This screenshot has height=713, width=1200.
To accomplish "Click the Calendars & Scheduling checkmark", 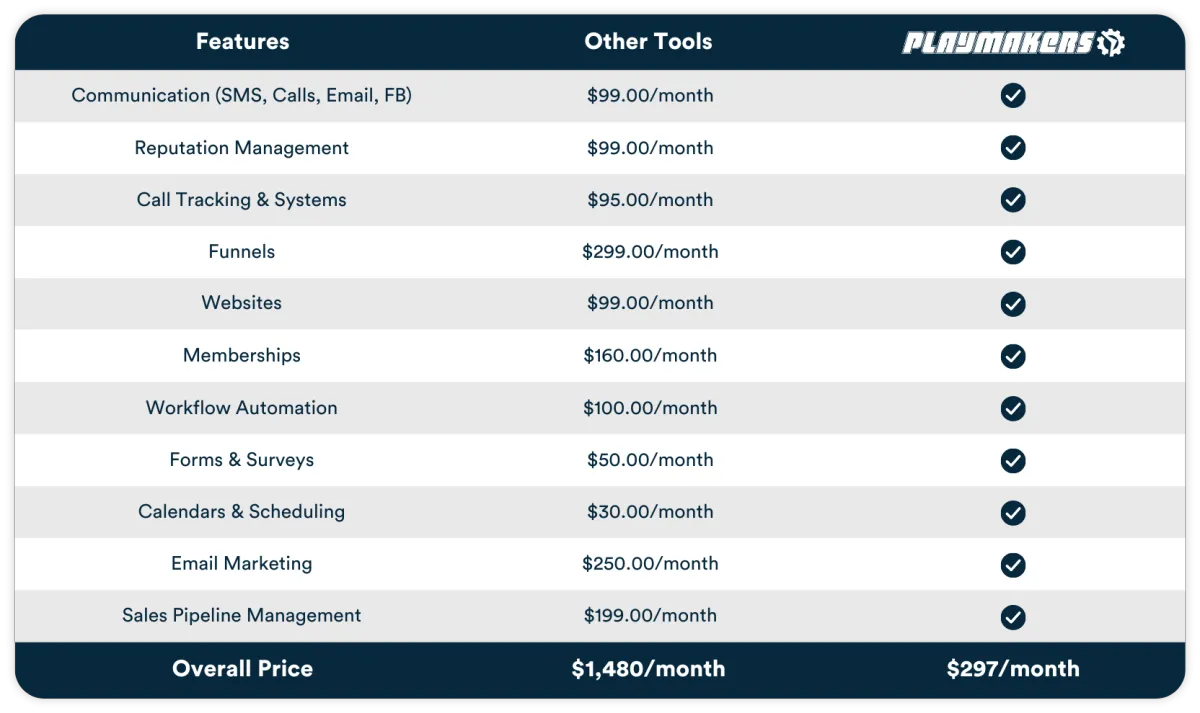I will 1013,512.
